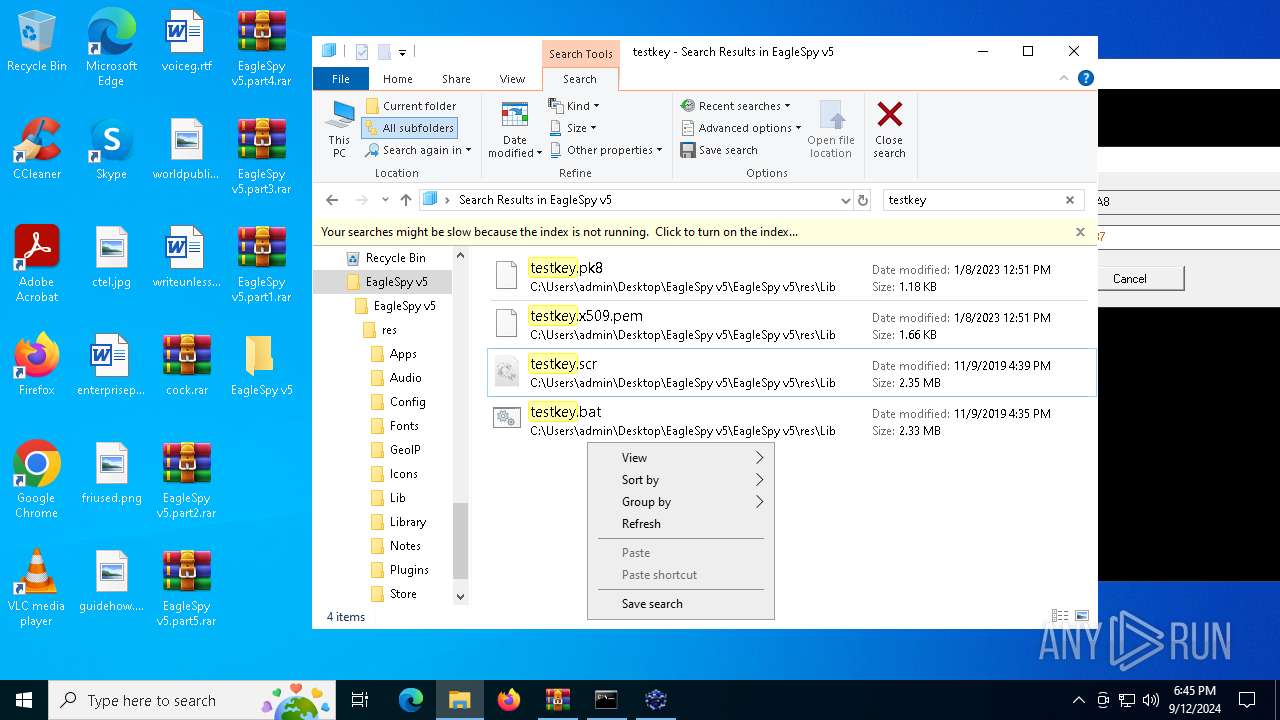Viewport: 1280px width, 720px height.
Task: Open the Advanced options dropdown
Action: pos(741,128)
